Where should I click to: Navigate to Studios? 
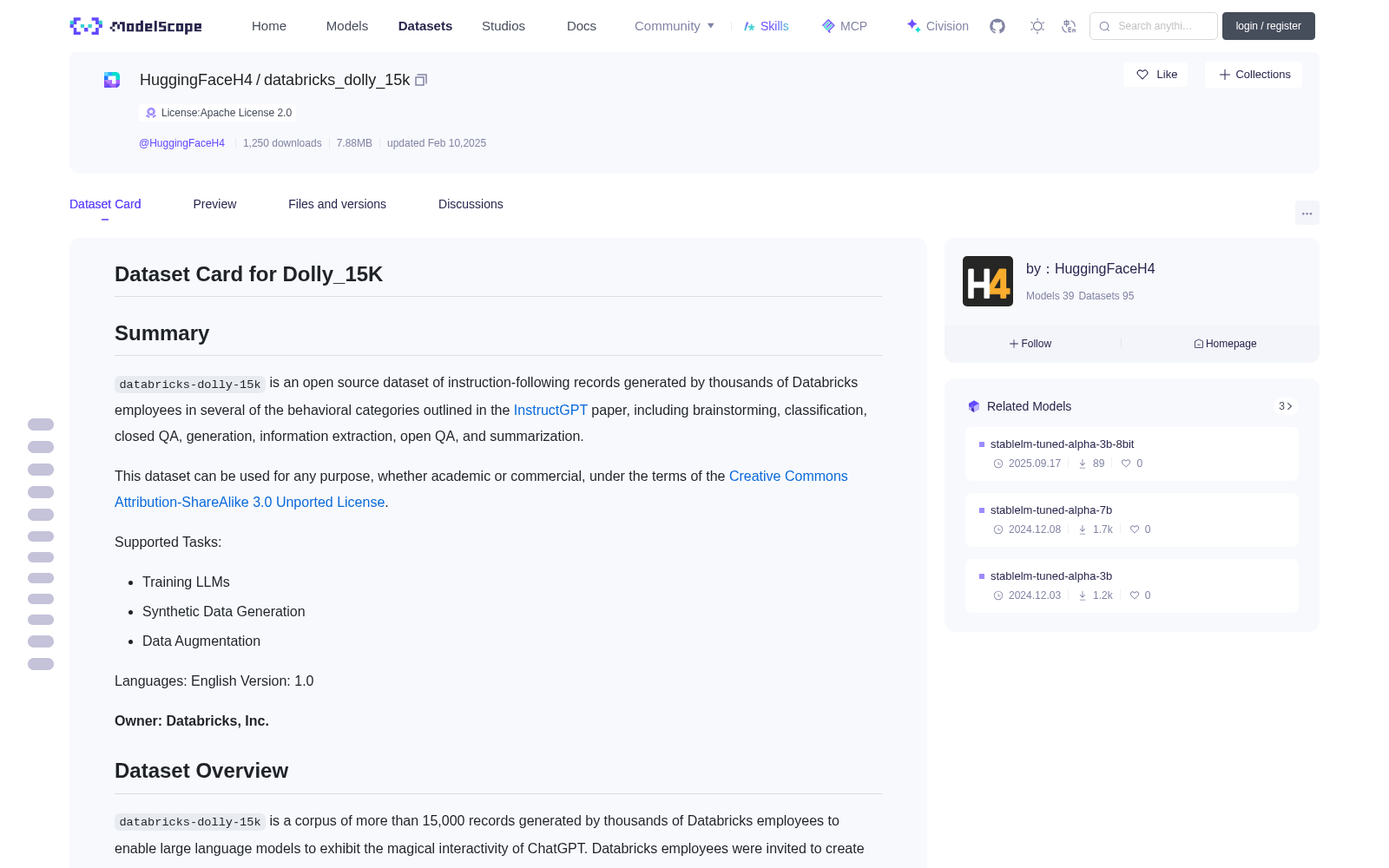[x=504, y=26]
